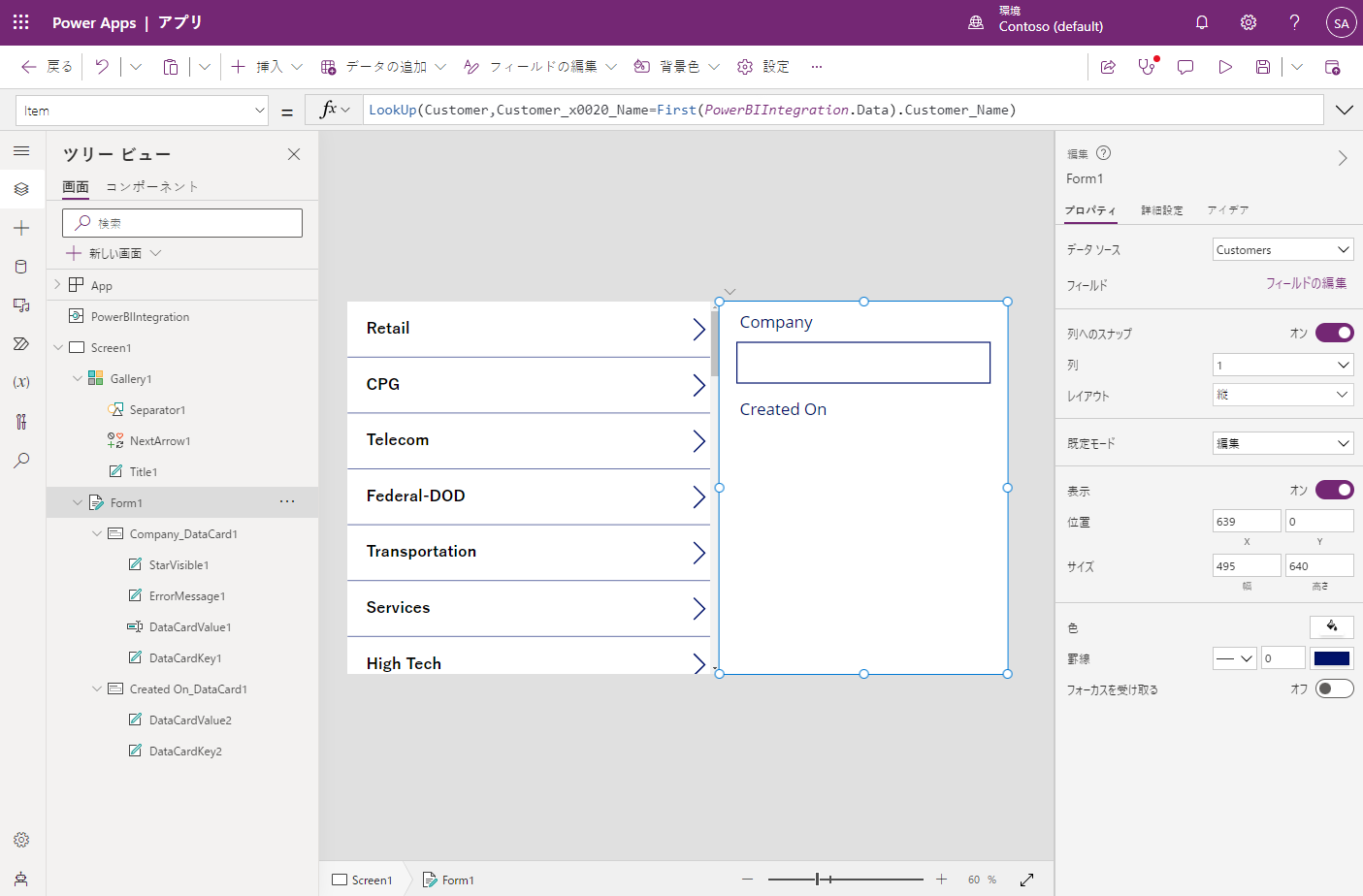The image size is (1363, 896).
Task: Open the Customers data source dropdown
Action: [x=1282, y=249]
